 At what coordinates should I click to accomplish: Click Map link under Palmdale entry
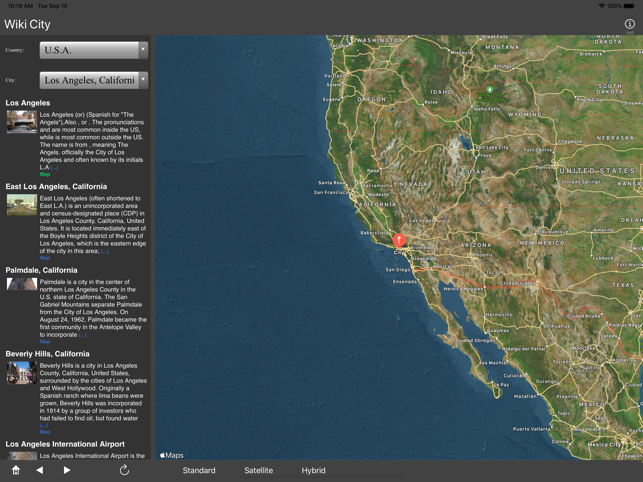click(x=45, y=342)
